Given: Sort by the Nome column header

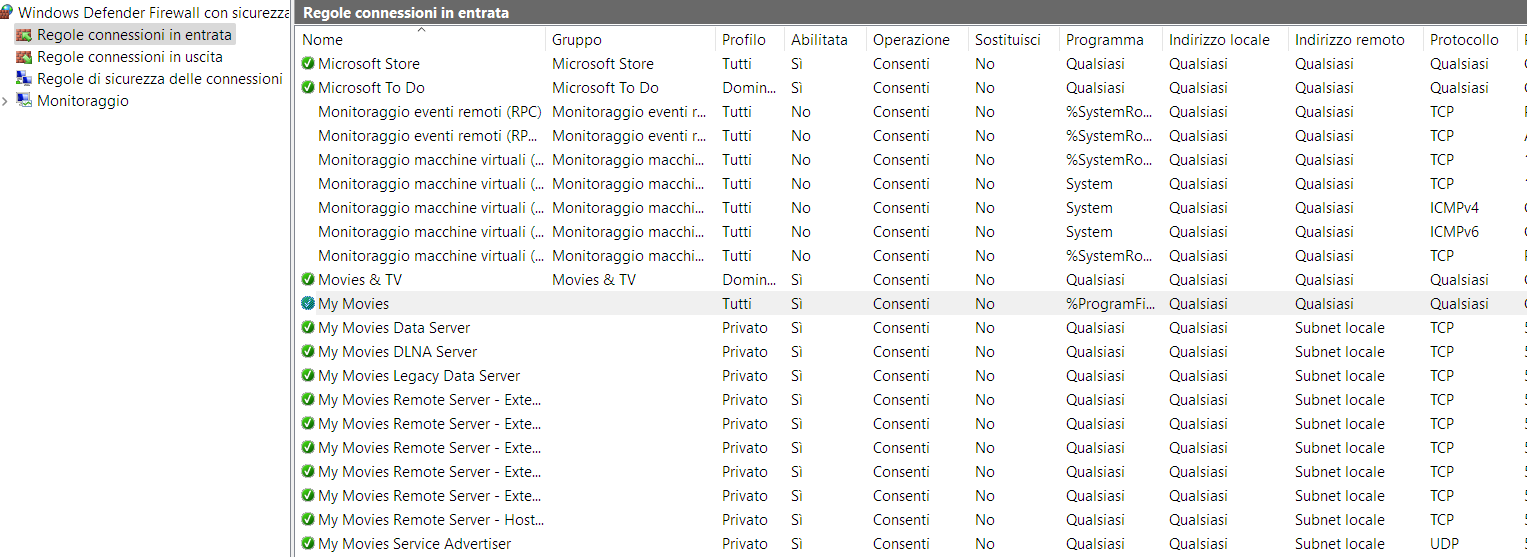Looking at the screenshot, I should (421, 40).
